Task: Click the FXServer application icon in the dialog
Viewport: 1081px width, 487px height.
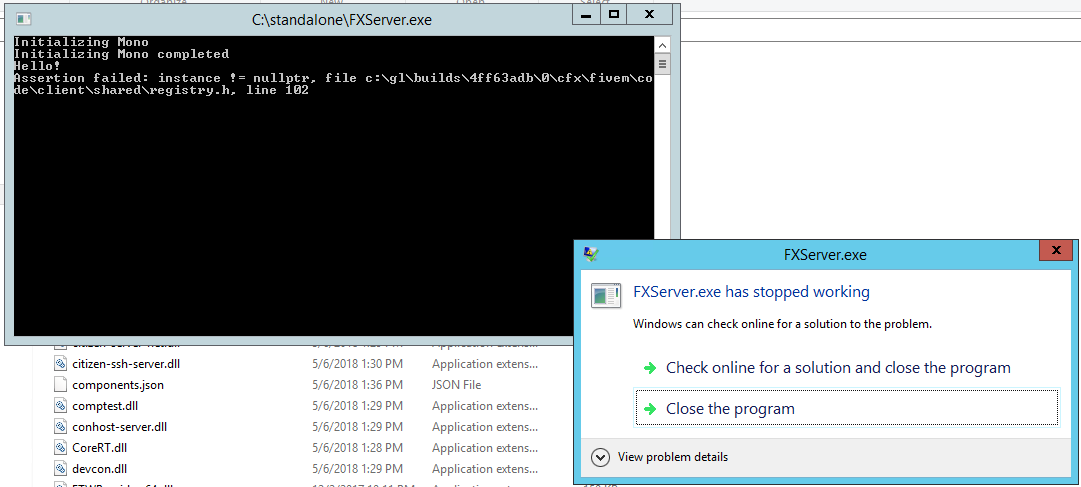Action: 606,295
